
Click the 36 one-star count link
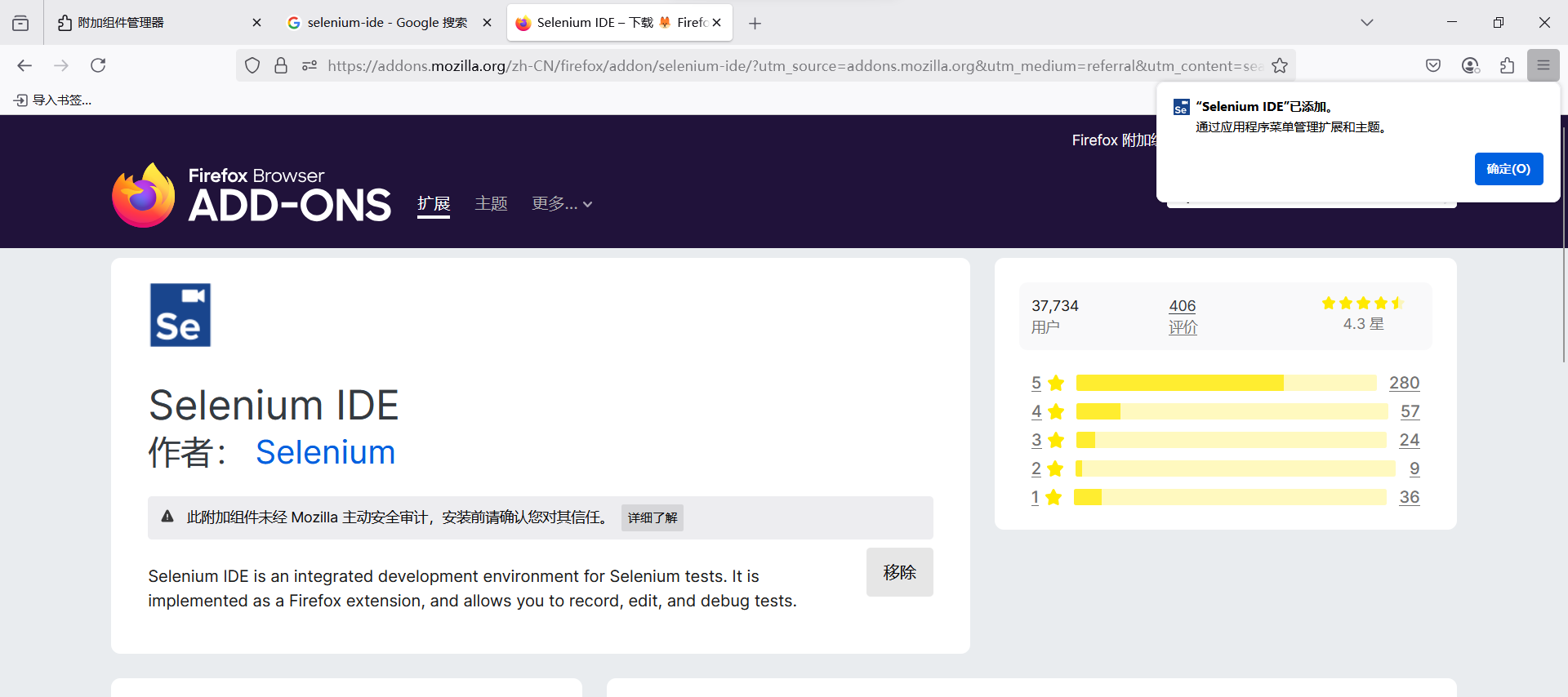pos(1410,497)
